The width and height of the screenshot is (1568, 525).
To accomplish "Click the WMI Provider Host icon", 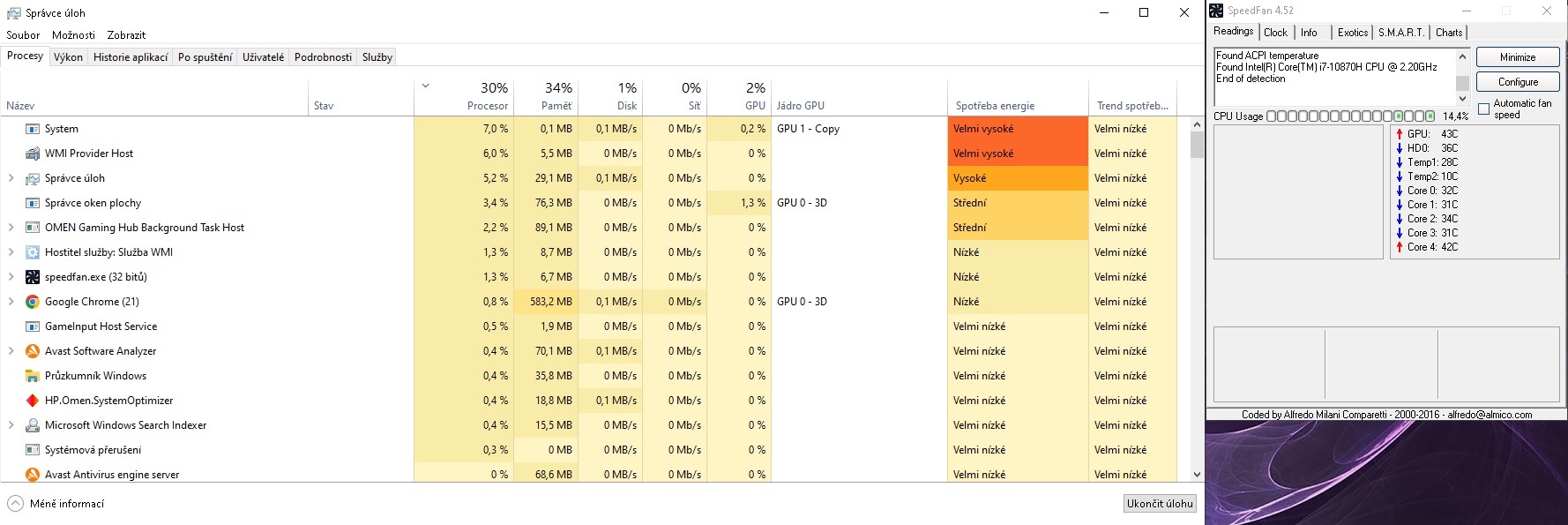I will pos(33,154).
